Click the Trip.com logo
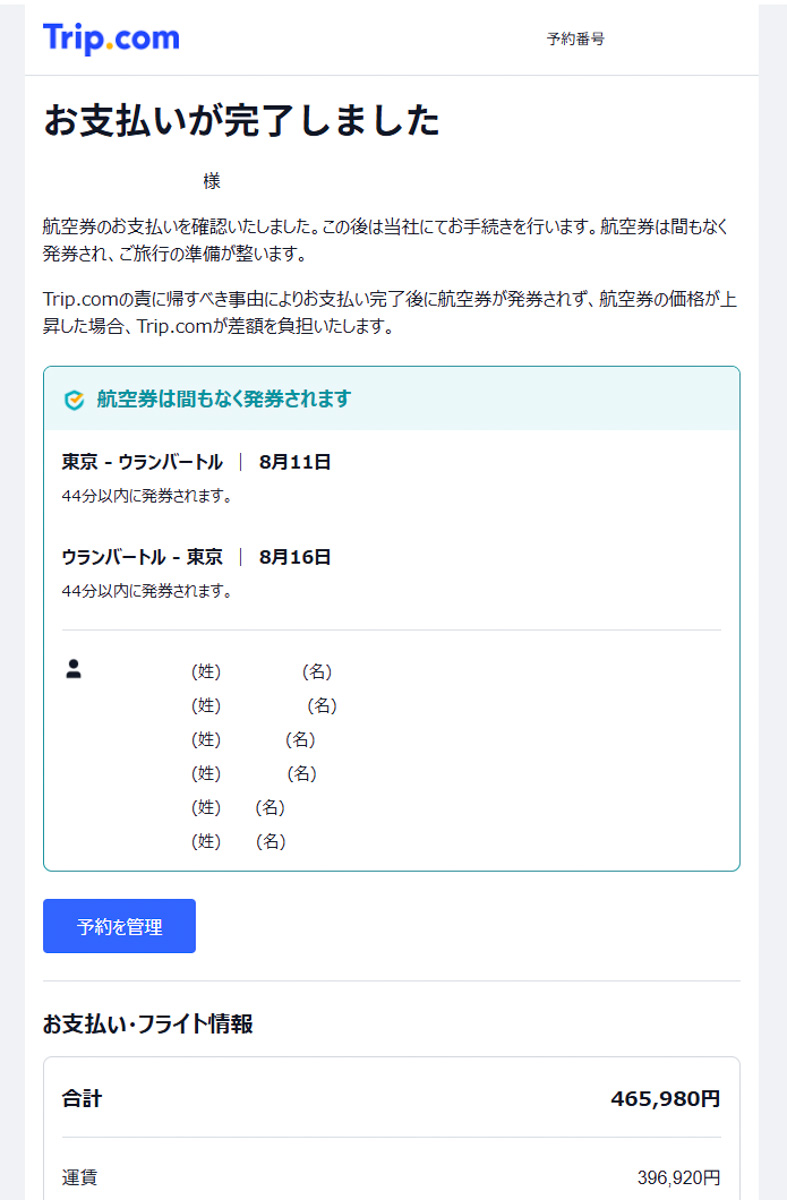 (x=111, y=38)
